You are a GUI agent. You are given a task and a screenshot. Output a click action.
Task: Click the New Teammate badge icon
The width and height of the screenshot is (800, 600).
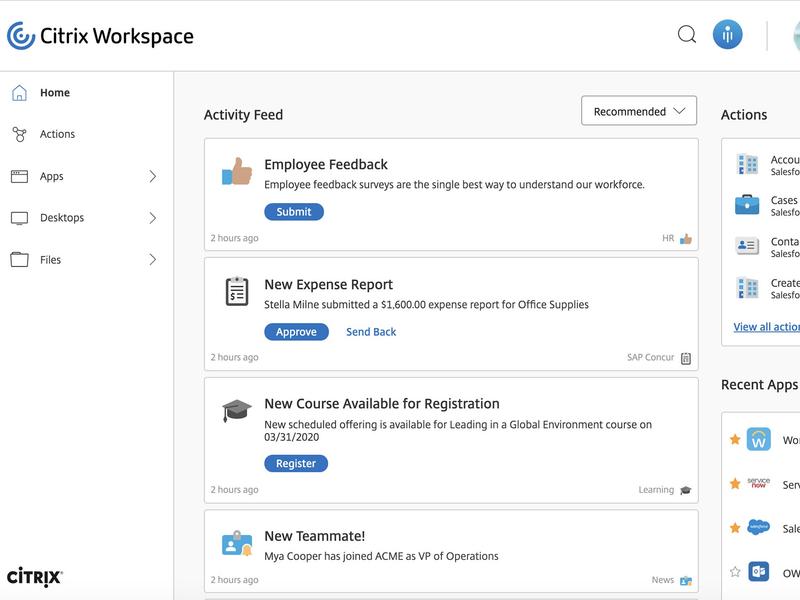click(x=237, y=544)
